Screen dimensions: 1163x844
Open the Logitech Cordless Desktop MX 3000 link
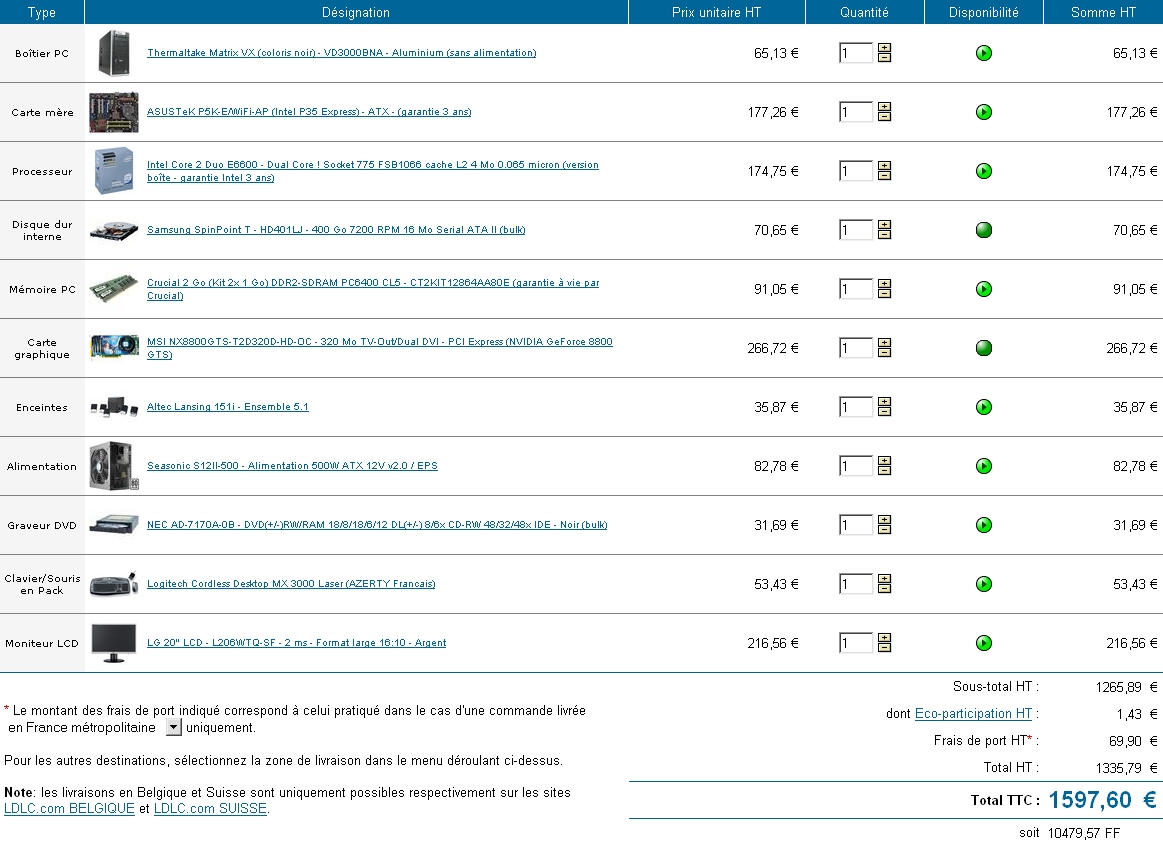point(291,584)
